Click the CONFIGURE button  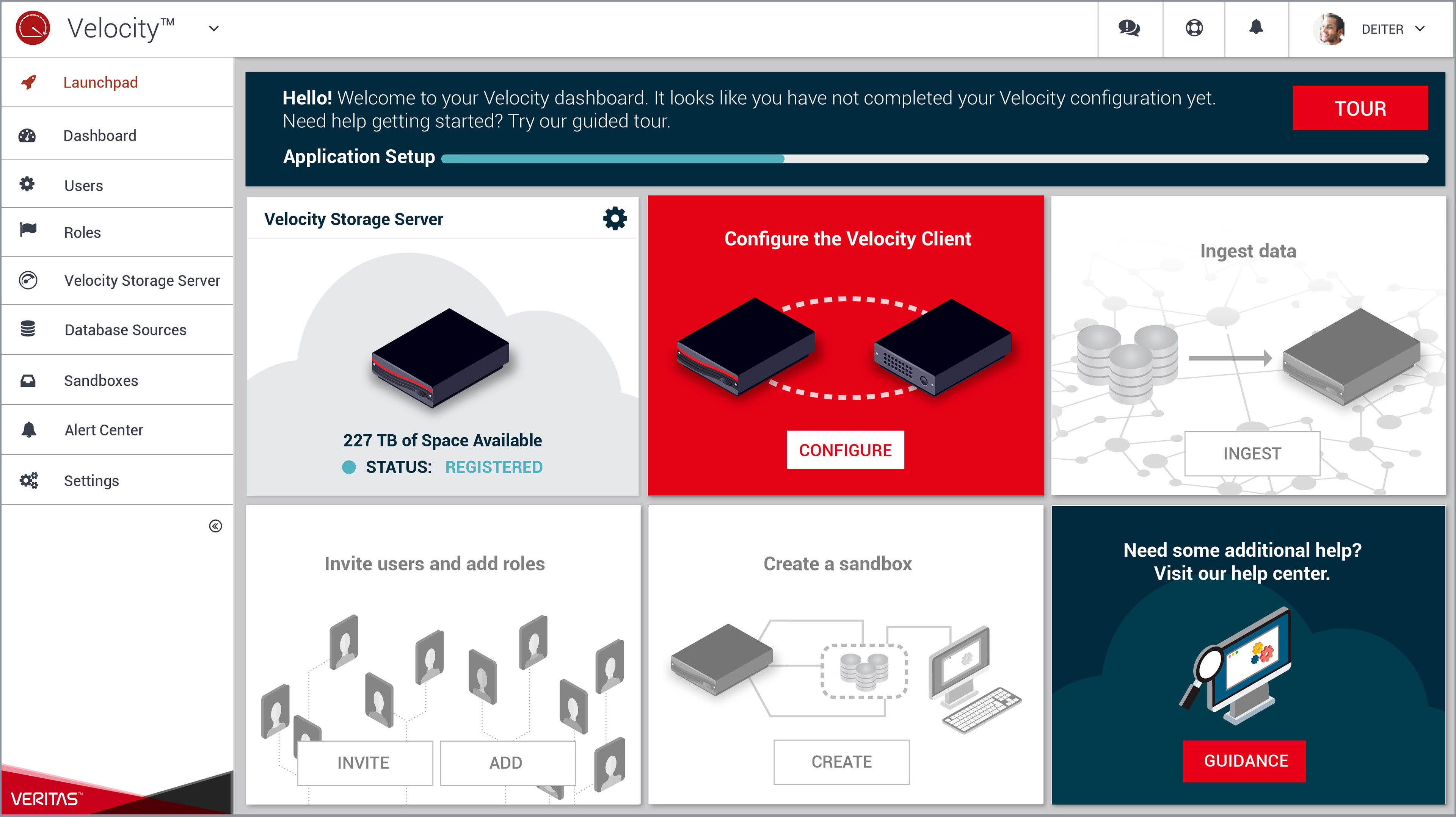tap(845, 450)
